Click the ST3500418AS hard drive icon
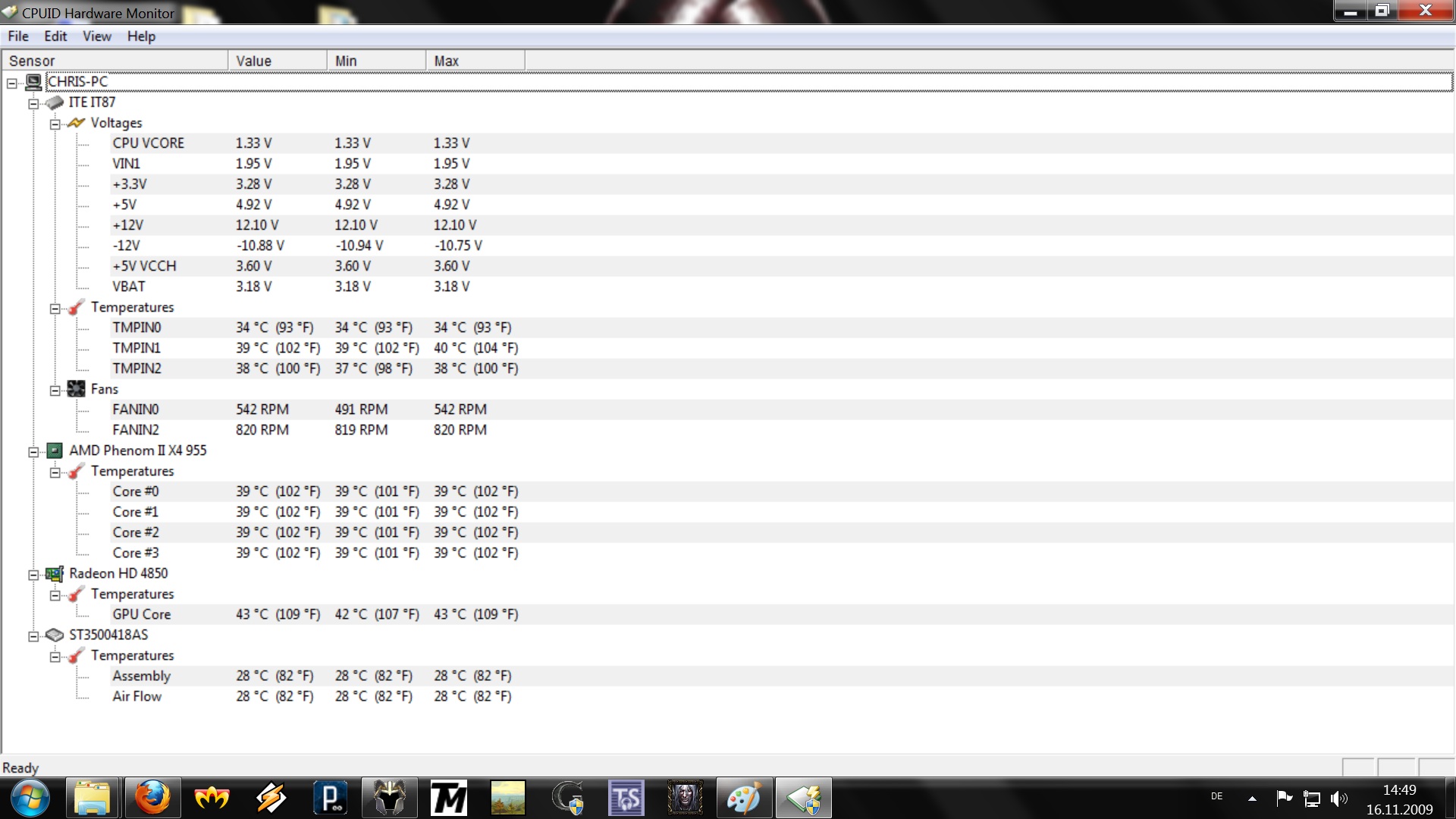 pyautogui.click(x=55, y=635)
